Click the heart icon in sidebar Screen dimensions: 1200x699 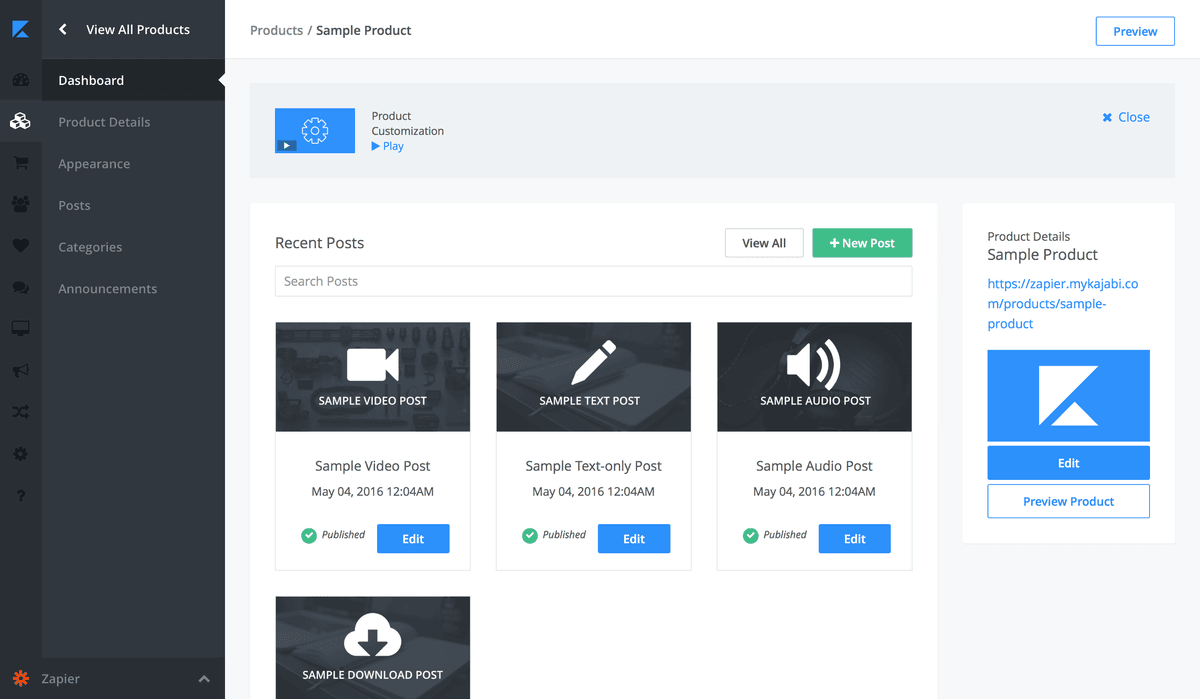(x=20, y=246)
